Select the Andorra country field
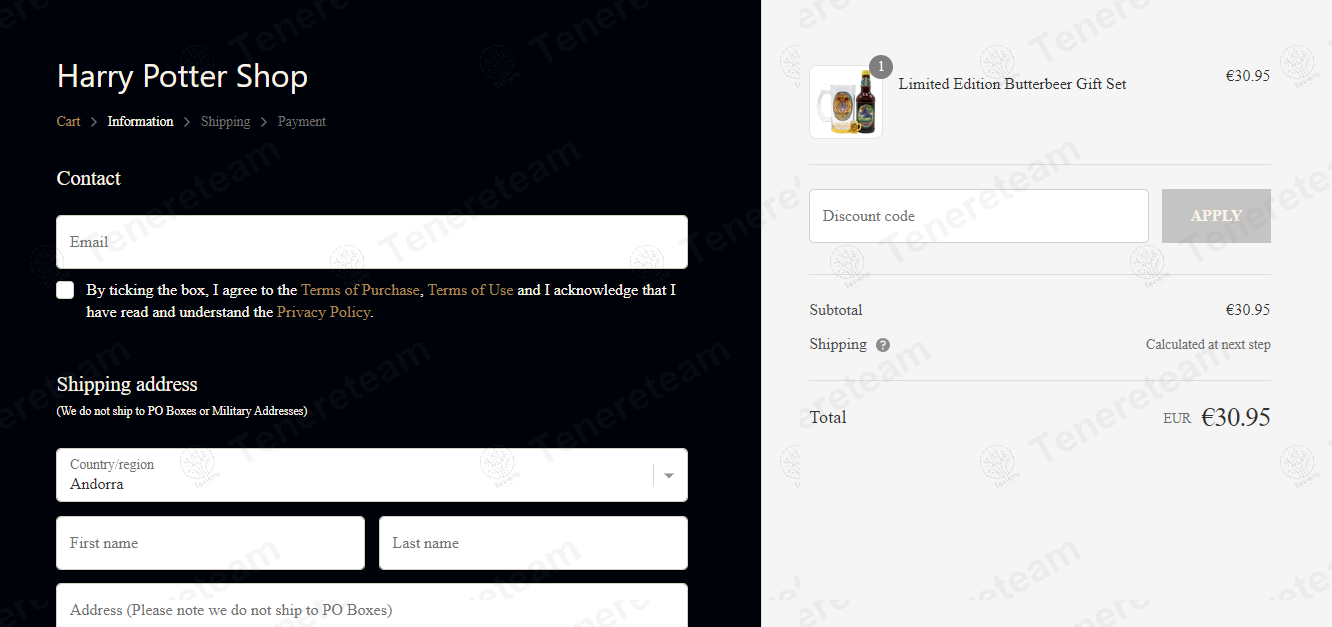1332x627 pixels. (x=372, y=475)
